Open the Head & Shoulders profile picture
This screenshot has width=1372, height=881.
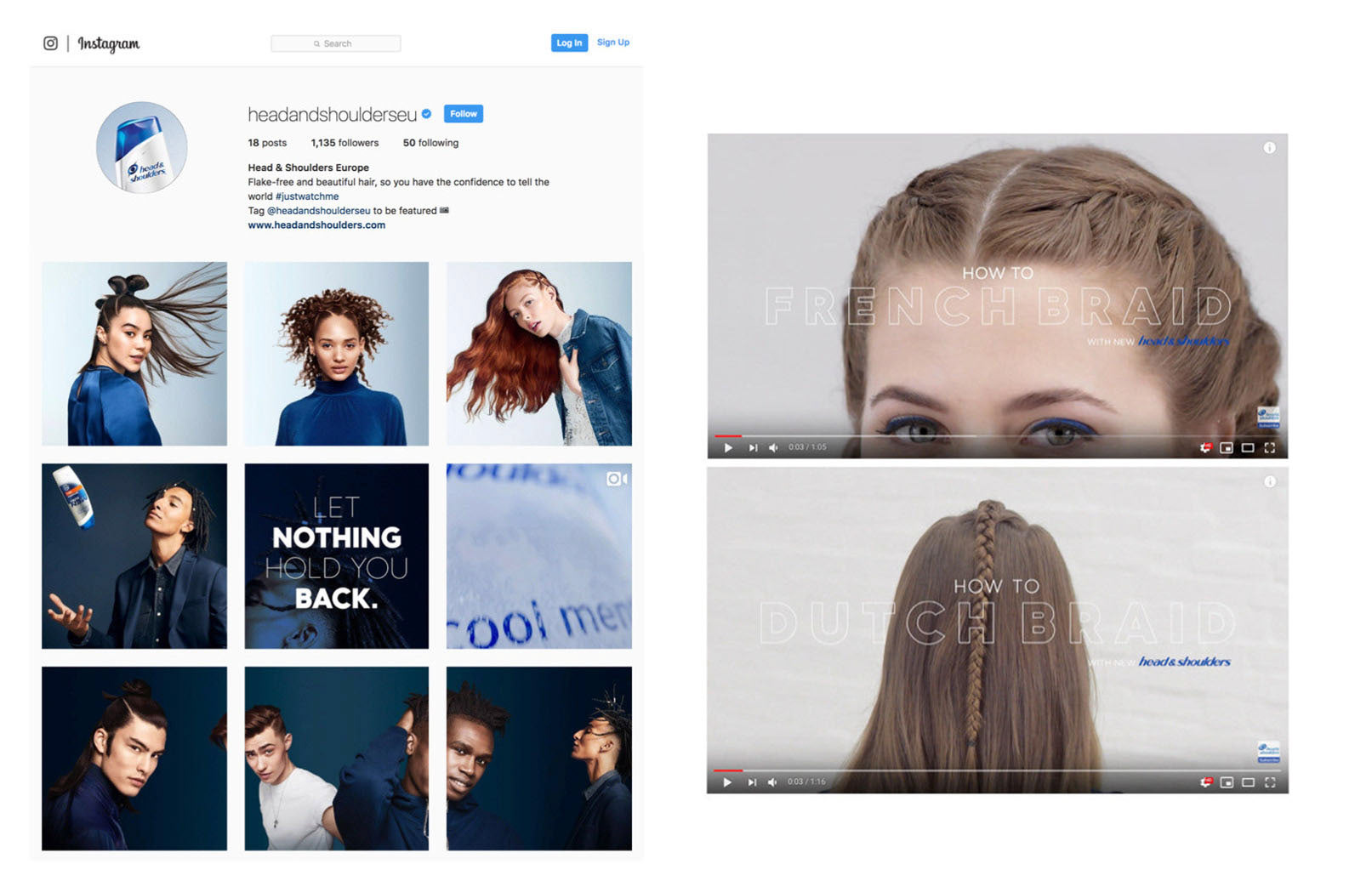142,147
